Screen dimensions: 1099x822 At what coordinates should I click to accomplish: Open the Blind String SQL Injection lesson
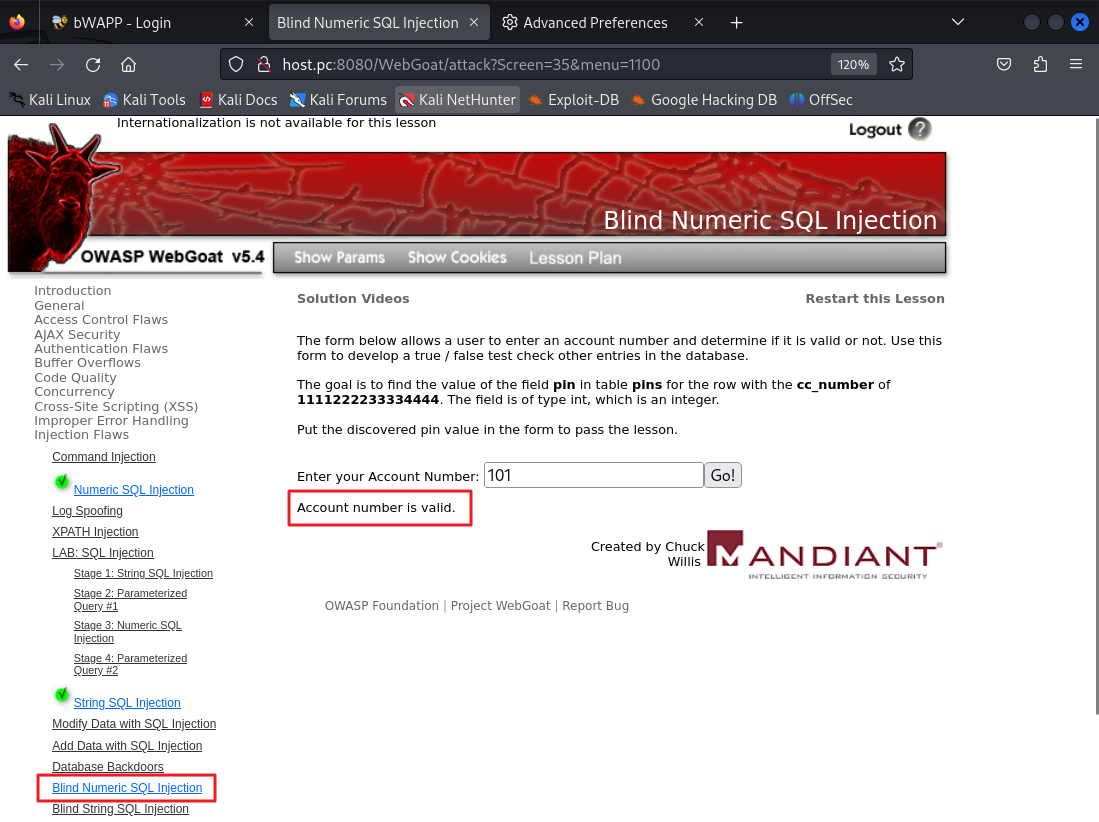[x=120, y=809]
